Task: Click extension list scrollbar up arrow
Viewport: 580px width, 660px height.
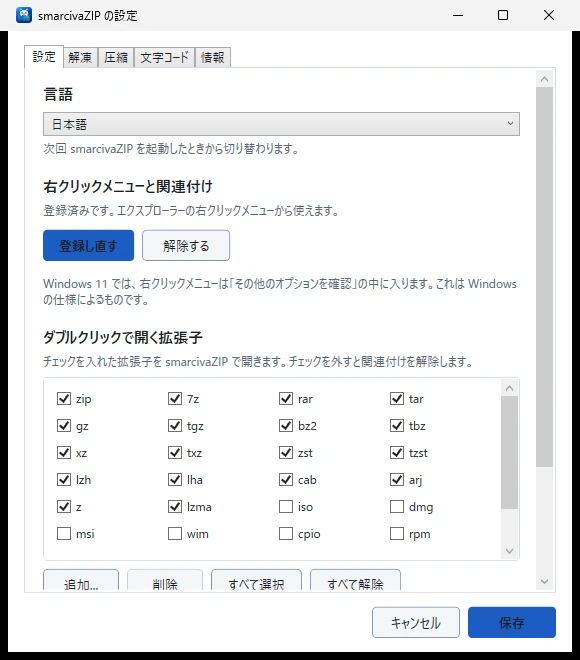Action: 509,388
